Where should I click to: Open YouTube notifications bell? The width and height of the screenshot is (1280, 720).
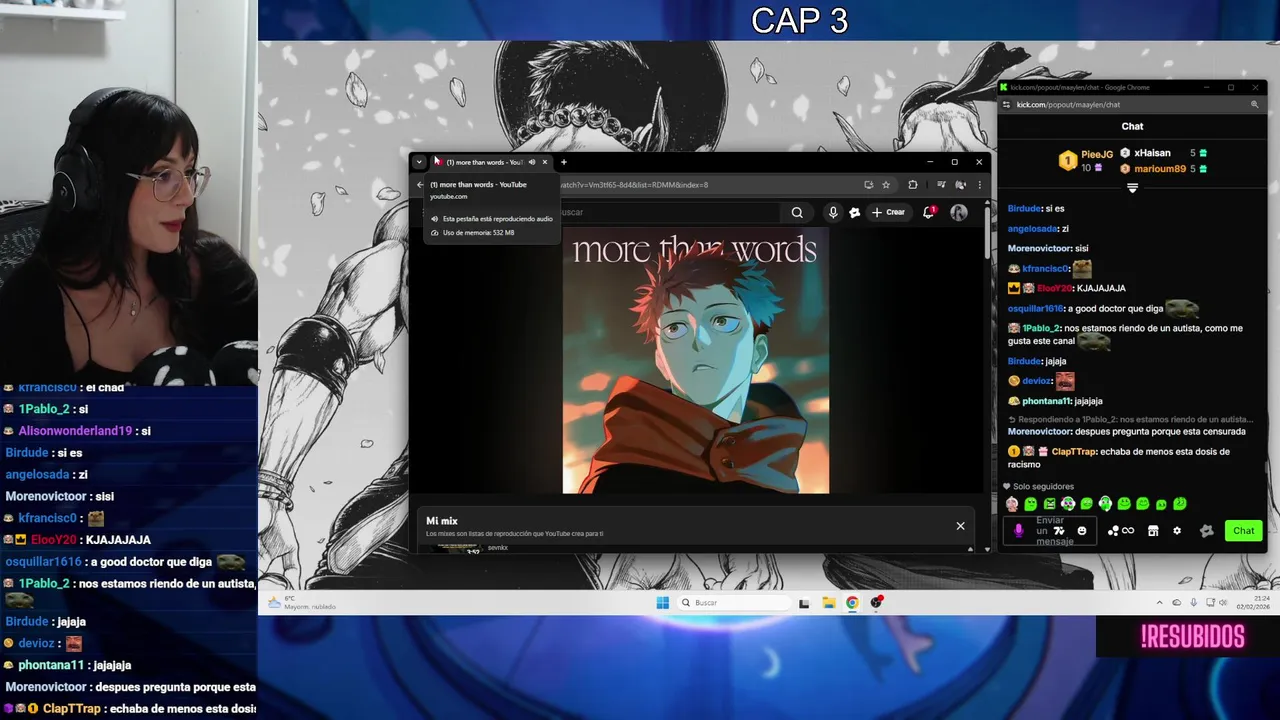pos(929,212)
